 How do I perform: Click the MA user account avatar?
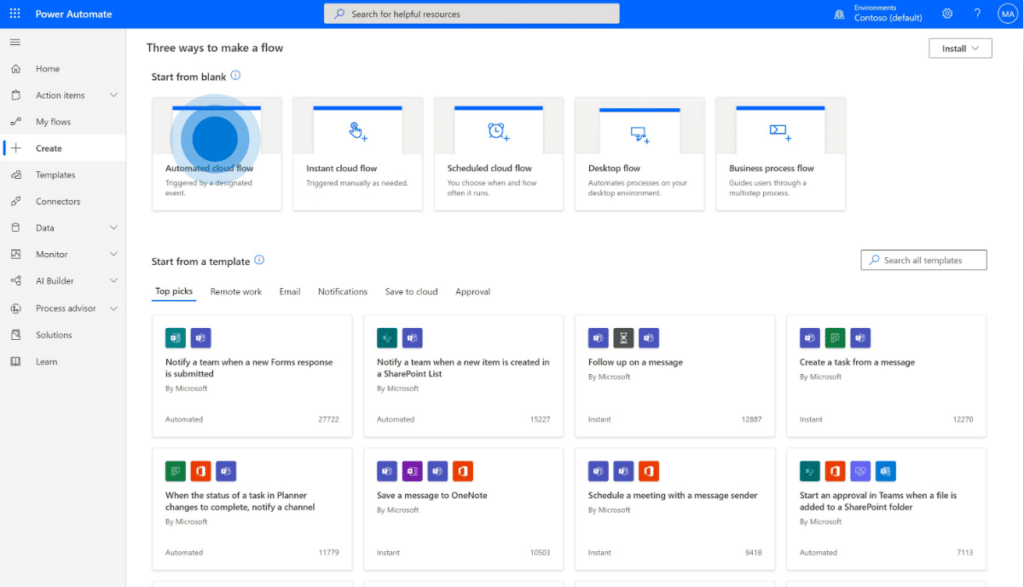pyautogui.click(x=1007, y=13)
